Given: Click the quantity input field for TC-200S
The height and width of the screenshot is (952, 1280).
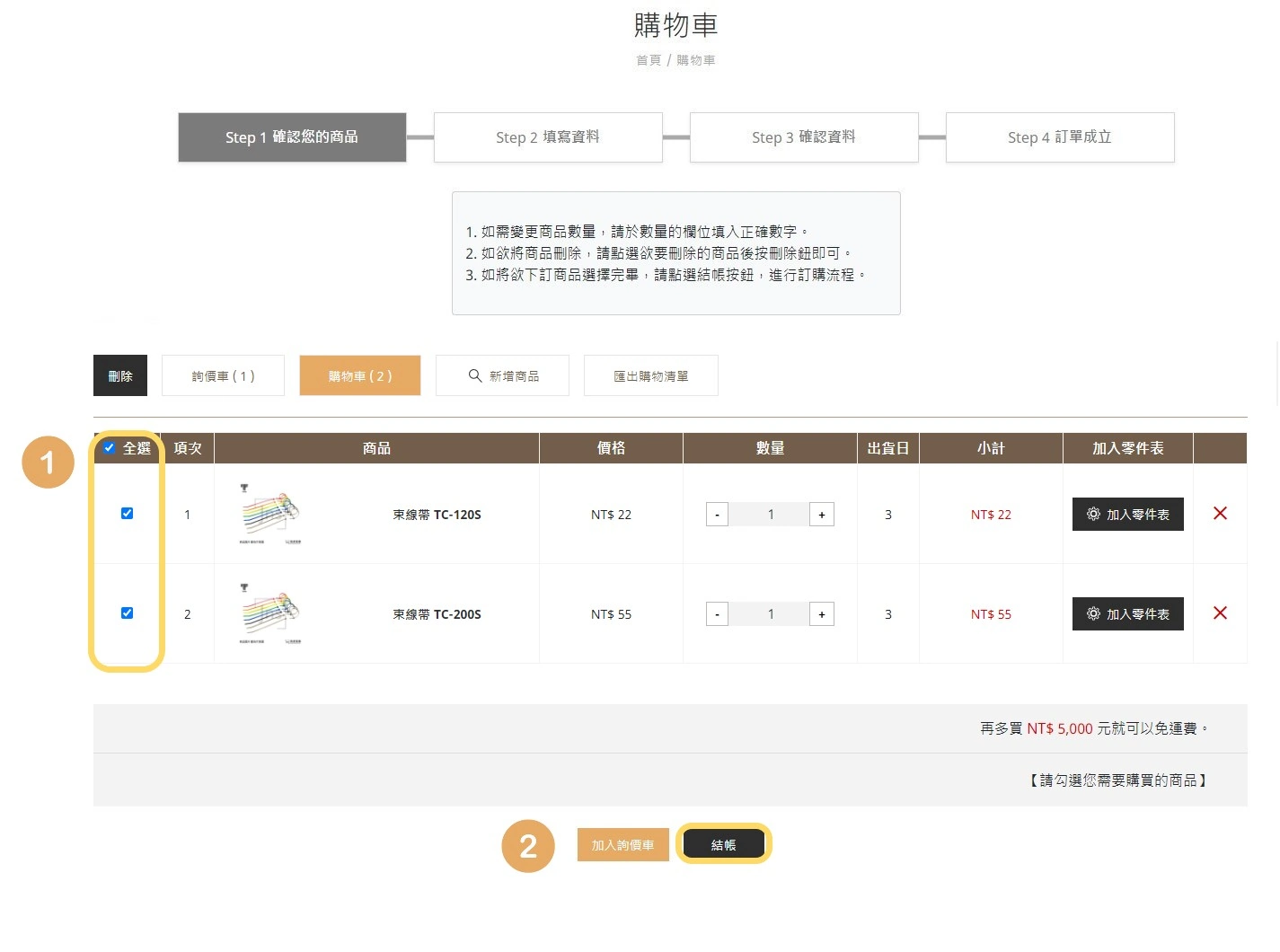Looking at the screenshot, I should 770,613.
